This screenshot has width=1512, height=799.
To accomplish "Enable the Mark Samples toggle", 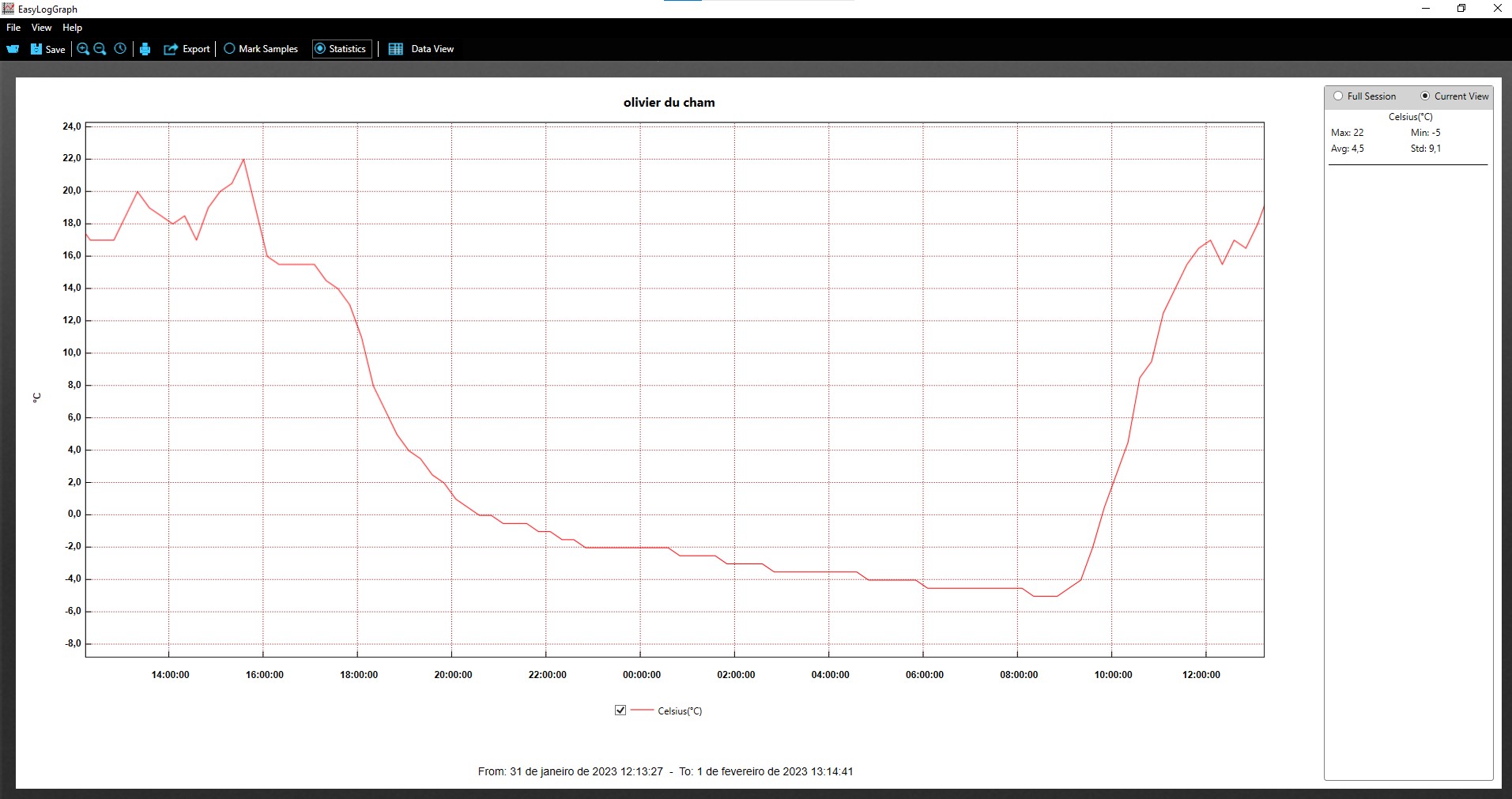I will 230,49.
